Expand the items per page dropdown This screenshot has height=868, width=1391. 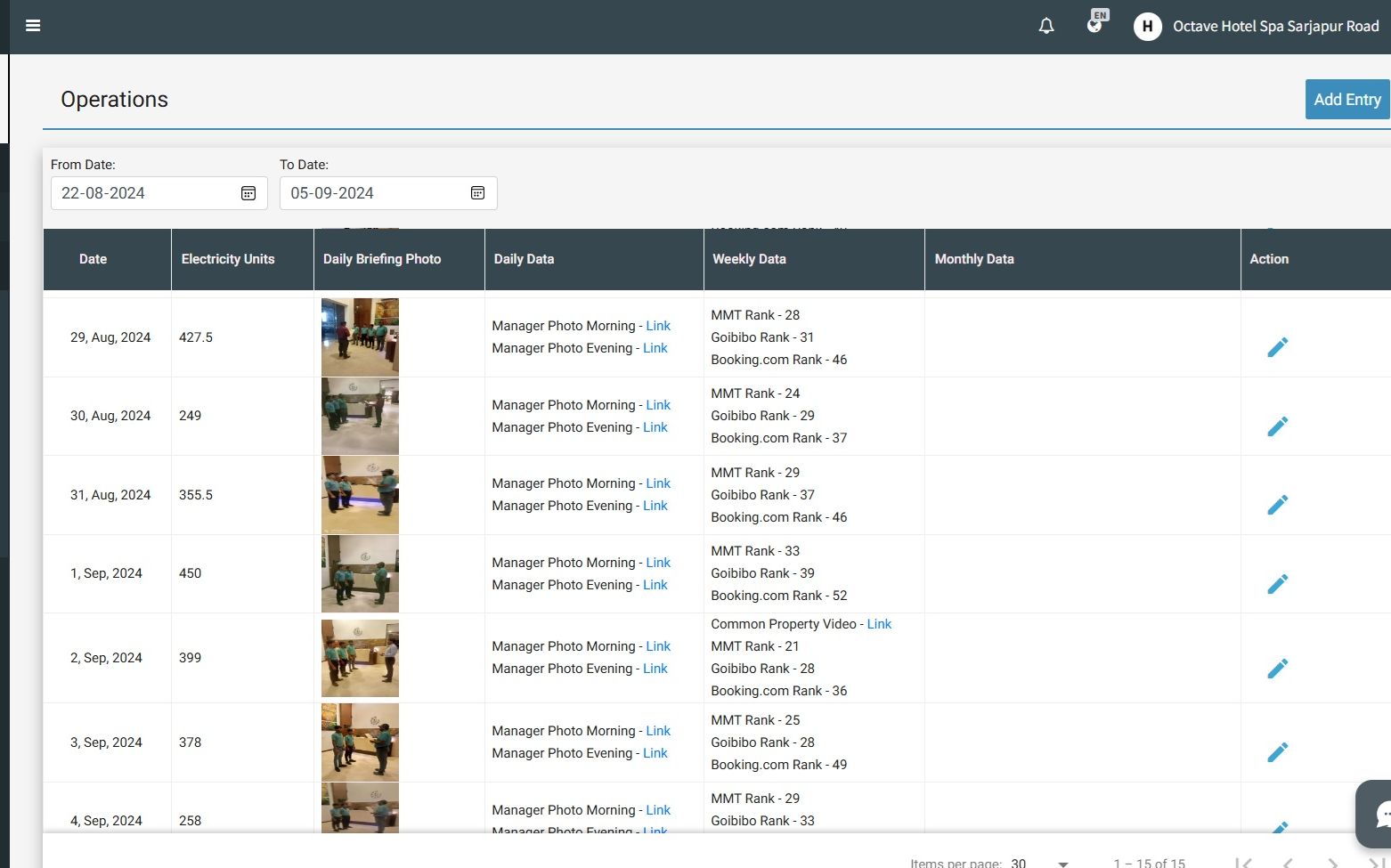click(x=1062, y=863)
